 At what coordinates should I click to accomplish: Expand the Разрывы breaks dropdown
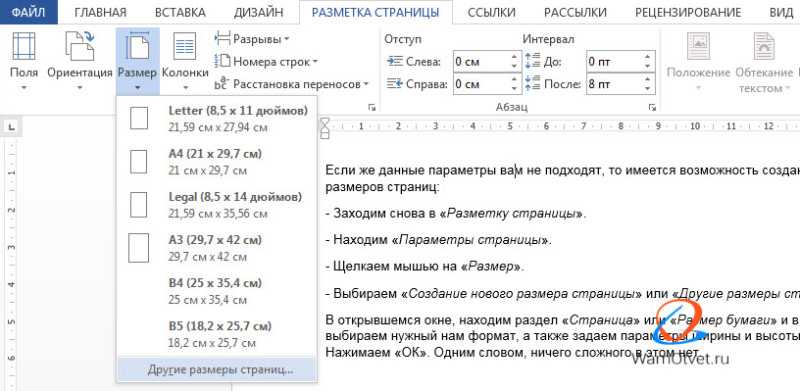coord(252,38)
